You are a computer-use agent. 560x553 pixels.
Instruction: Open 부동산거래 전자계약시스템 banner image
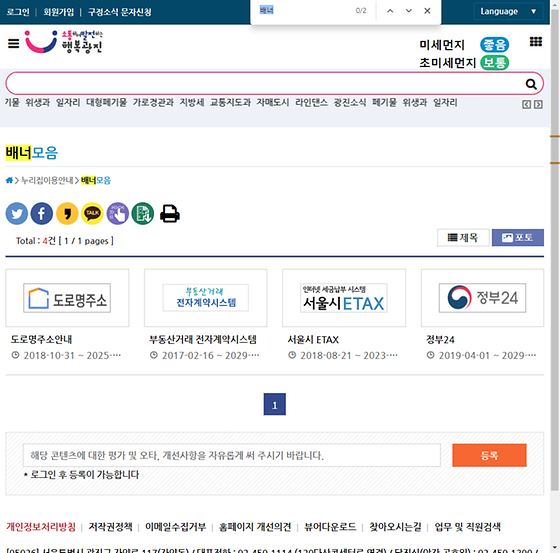click(206, 298)
